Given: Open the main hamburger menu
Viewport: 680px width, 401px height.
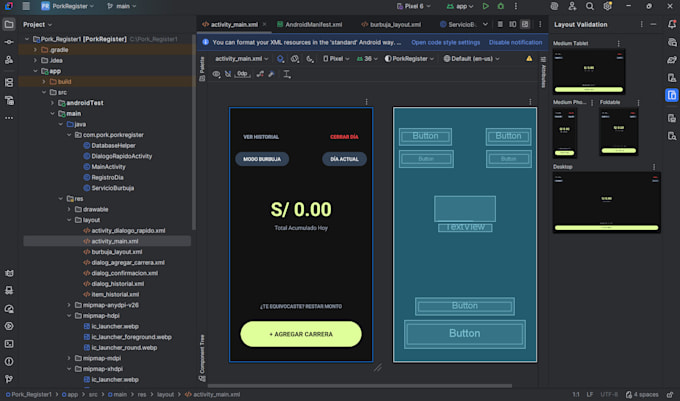Looking at the screenshot, I should pyautogui.click(x=26, y=6).
